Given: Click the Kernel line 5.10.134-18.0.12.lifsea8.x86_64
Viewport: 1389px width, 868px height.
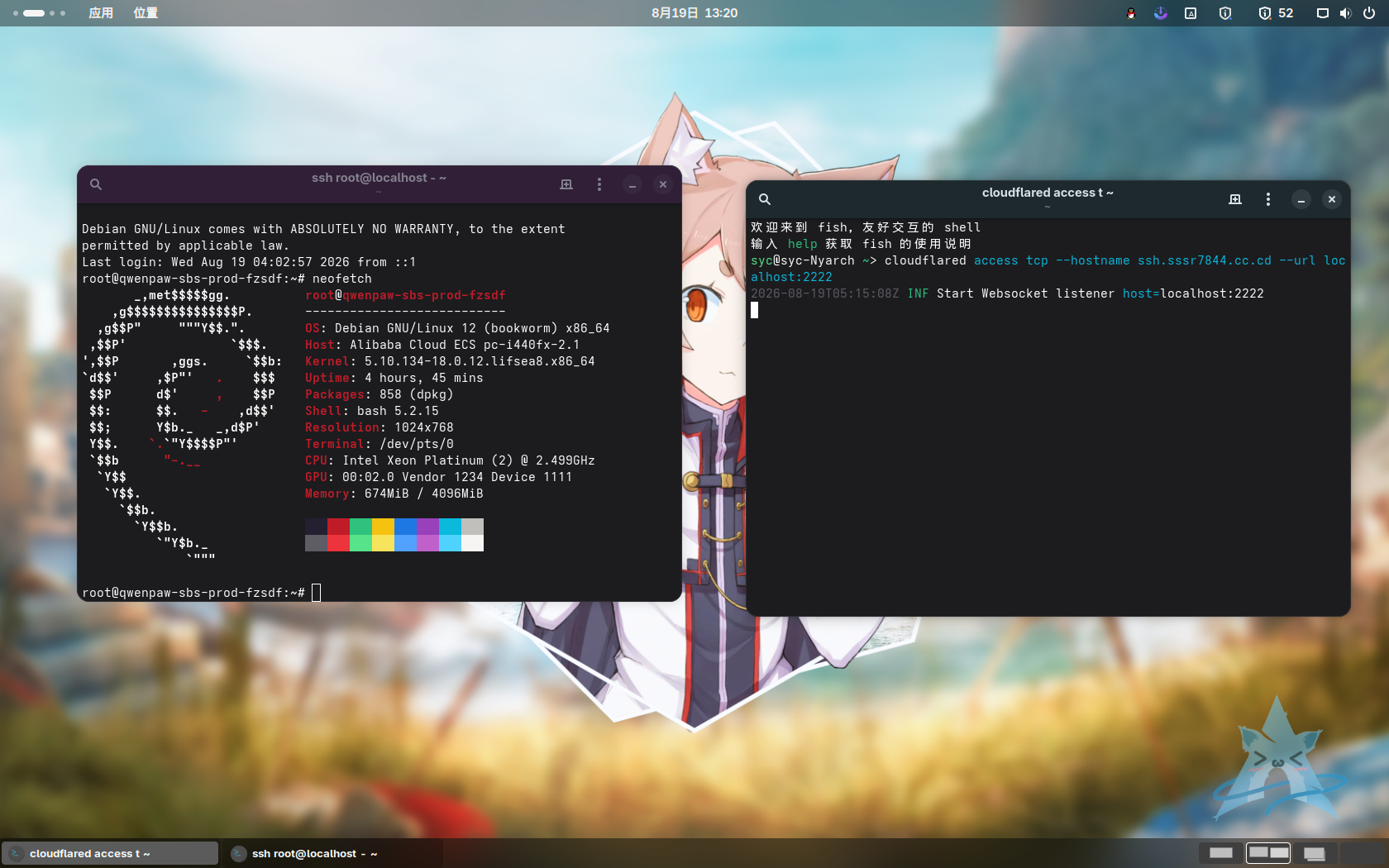Looking at the screenshot, I should click(x=450, y=361).
